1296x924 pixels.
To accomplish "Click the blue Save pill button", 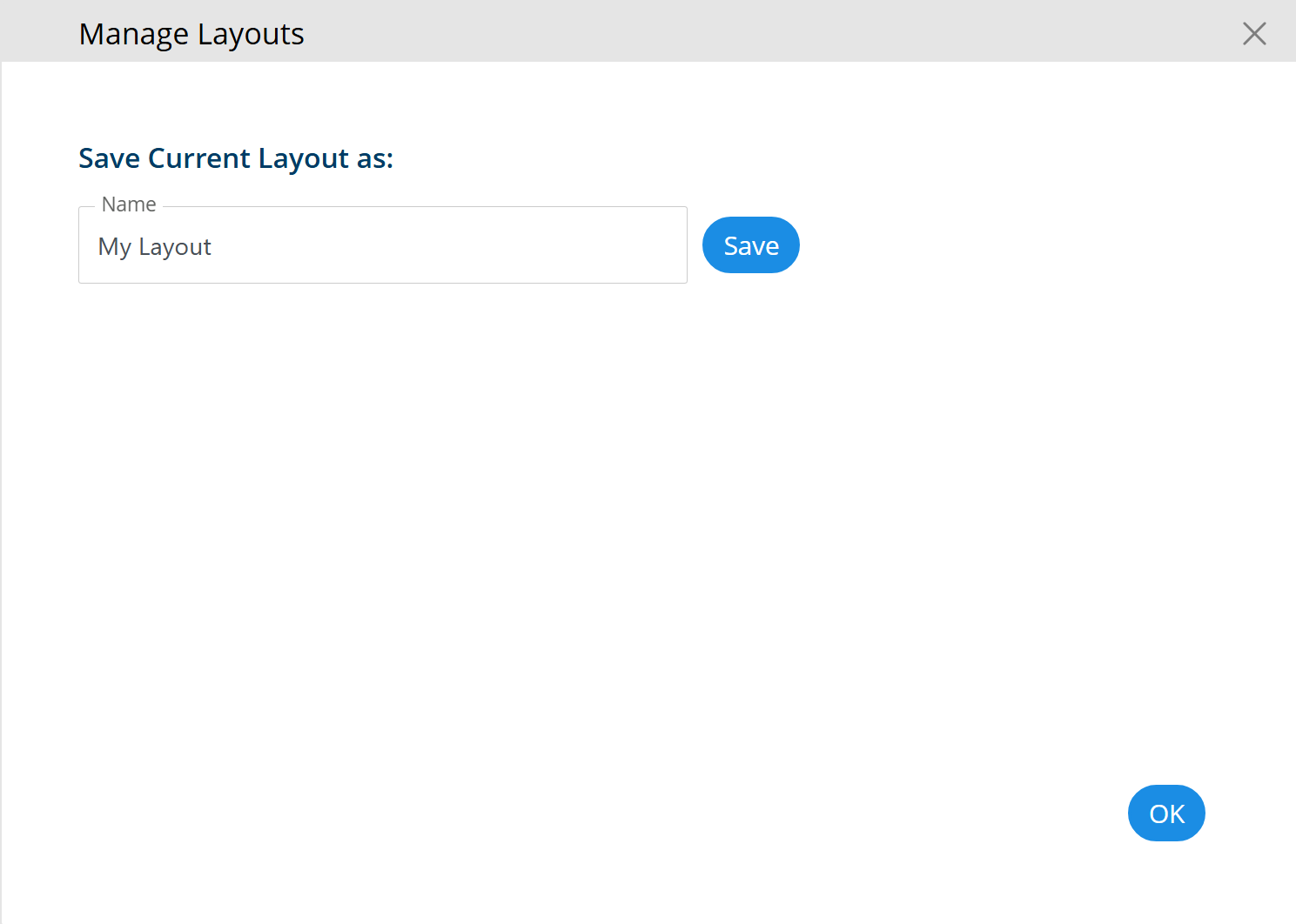I will point(751,245).
